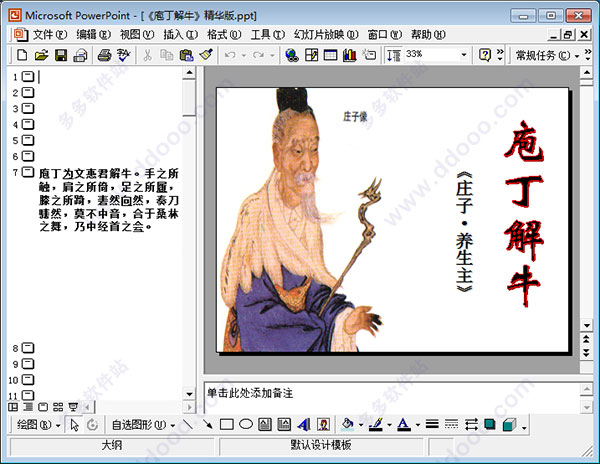600x464 pixels.
Task: Open the 幻灯片放映 menu
Action: pyautogui.click(x=326, y=35)
